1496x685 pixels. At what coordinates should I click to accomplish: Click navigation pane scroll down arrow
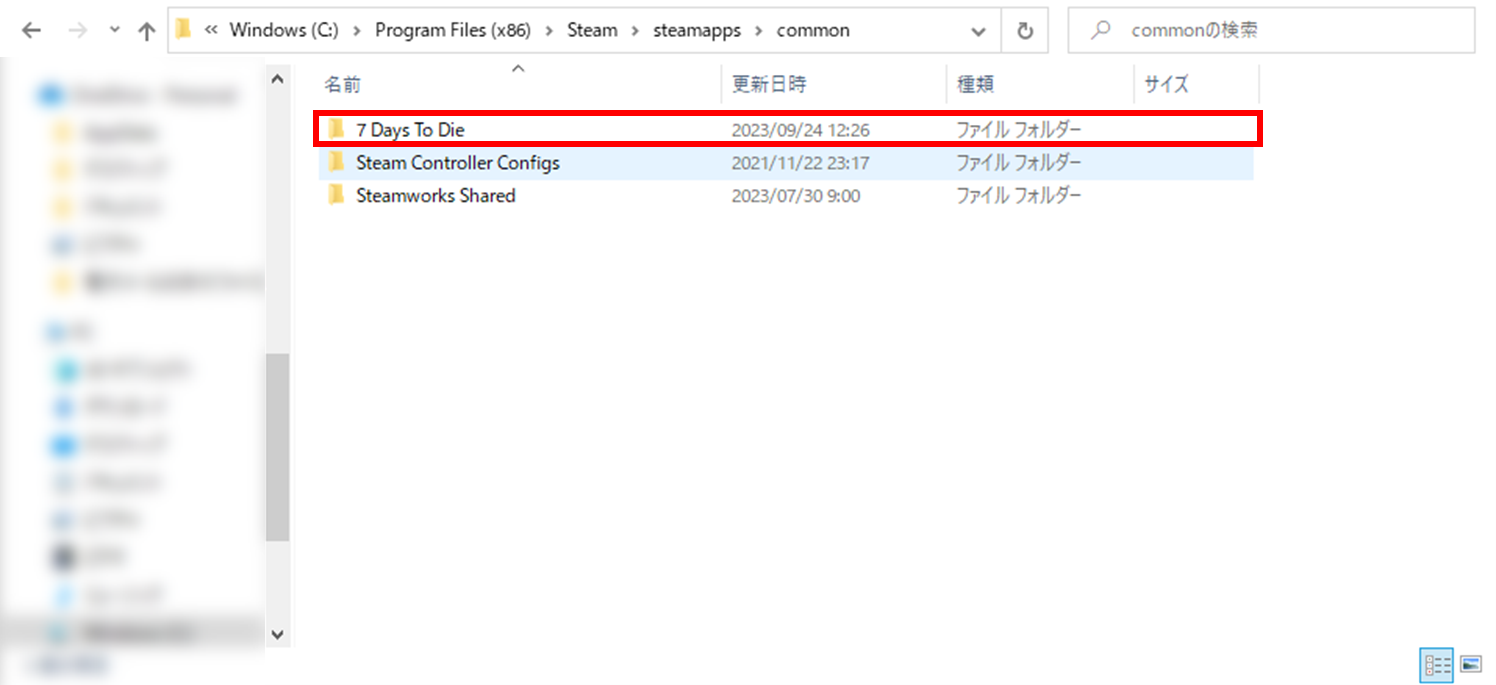tap(278, 634)
